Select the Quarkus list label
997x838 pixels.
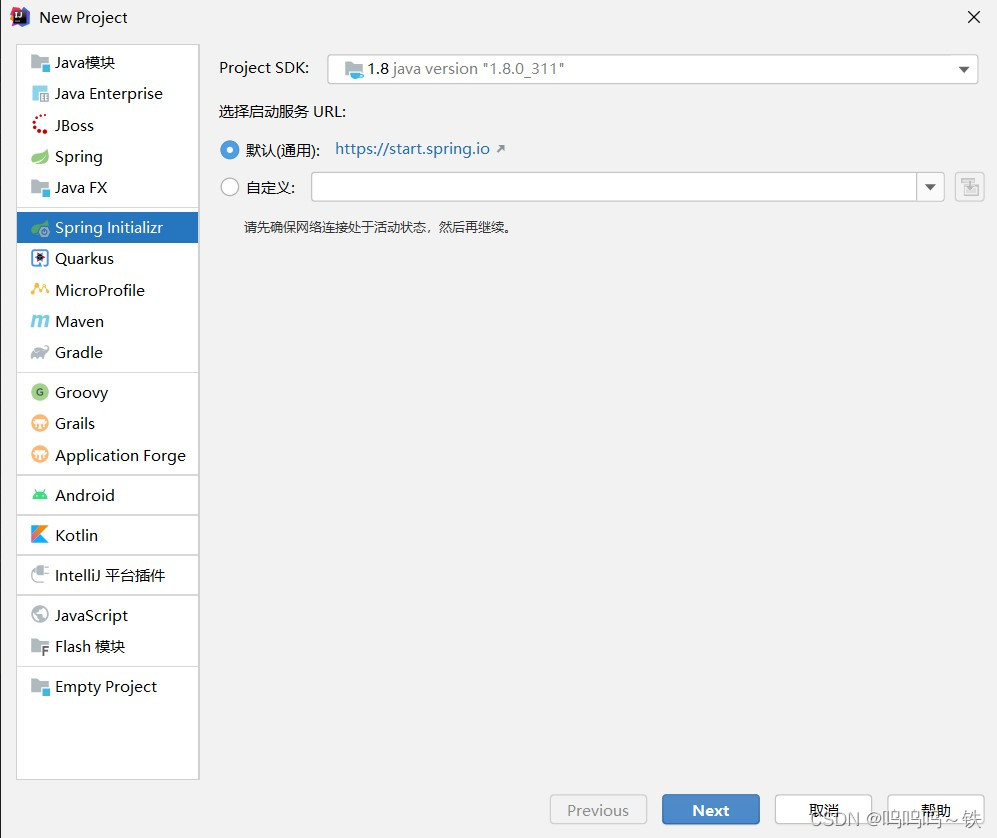click(x=85, y=259)
